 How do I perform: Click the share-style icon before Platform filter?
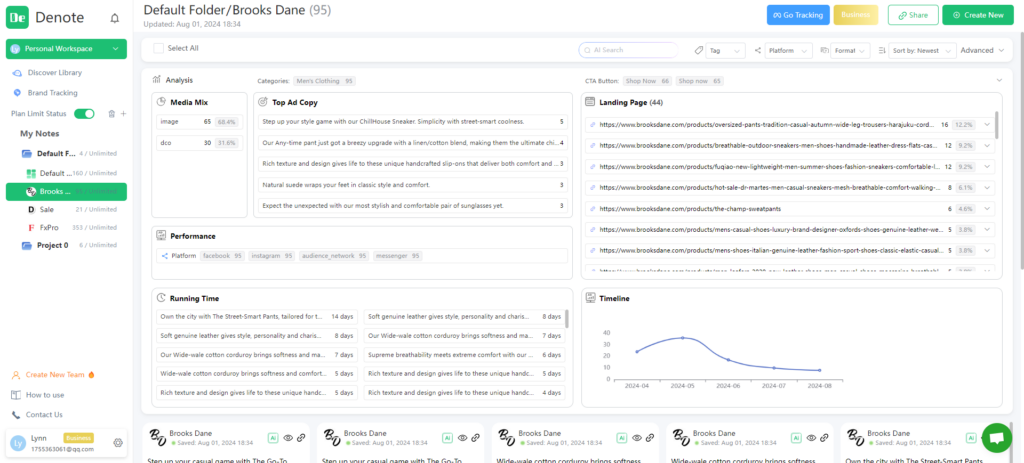tap(758, 50)
